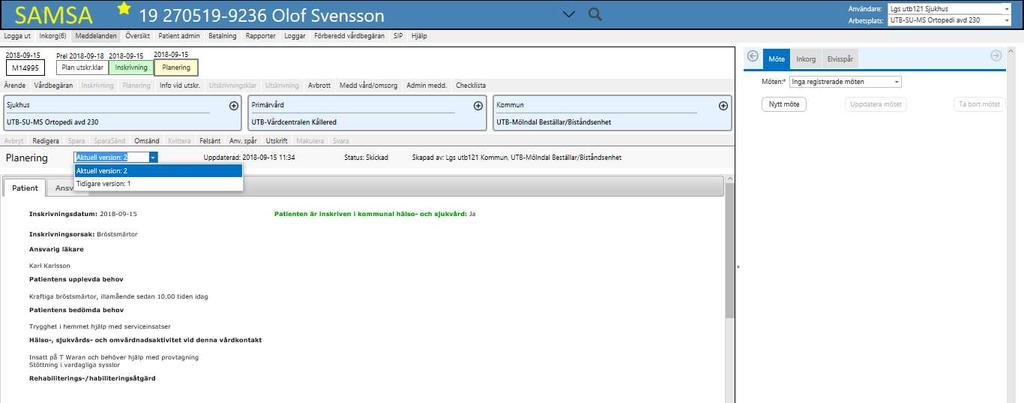This screenshot has width=1024, height=403.
Task: Add recipient with Sjukhus plus icon
Action: (234, 106)
